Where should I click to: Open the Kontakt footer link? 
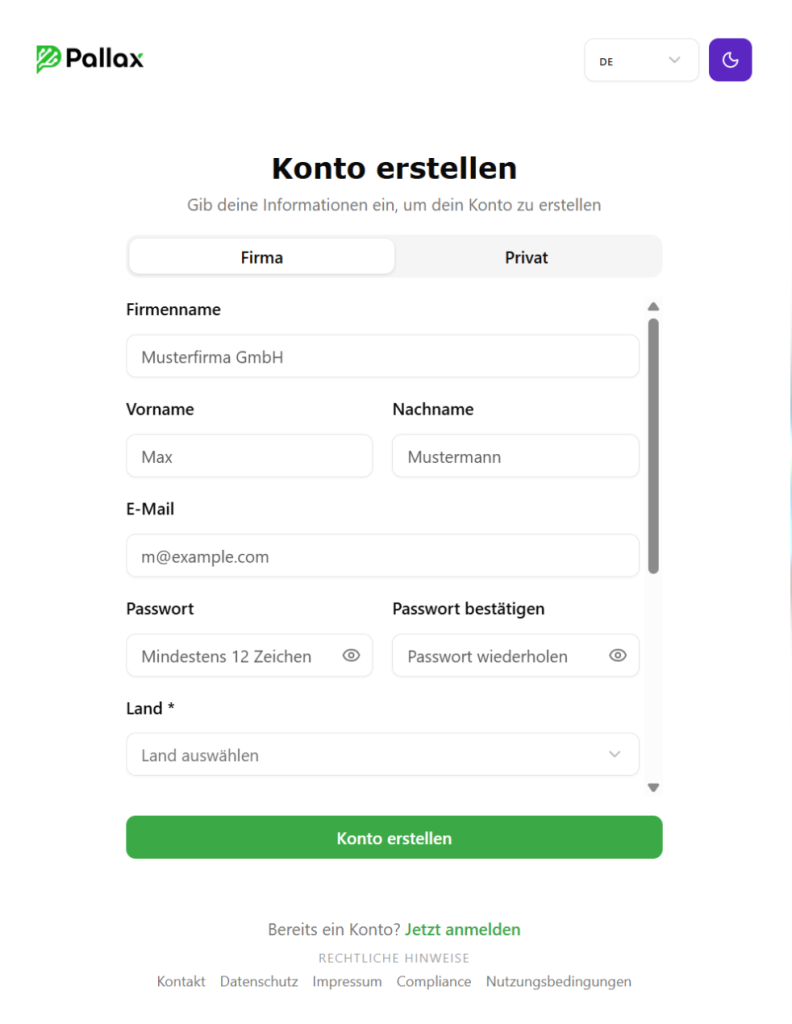coord(181,981)
